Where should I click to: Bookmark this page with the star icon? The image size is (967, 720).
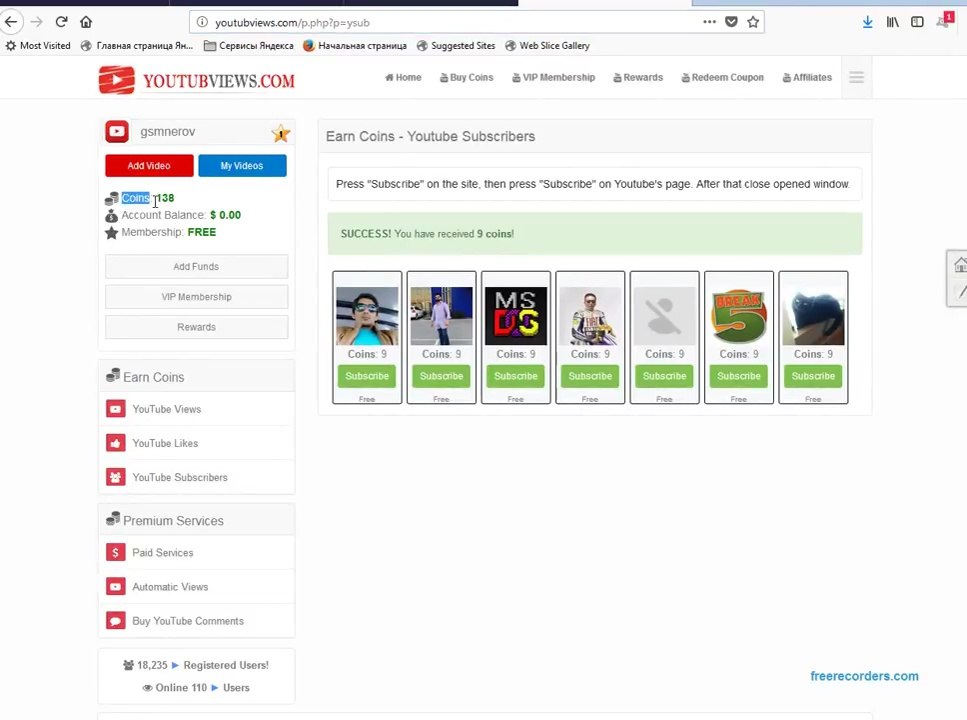(753, 22)
